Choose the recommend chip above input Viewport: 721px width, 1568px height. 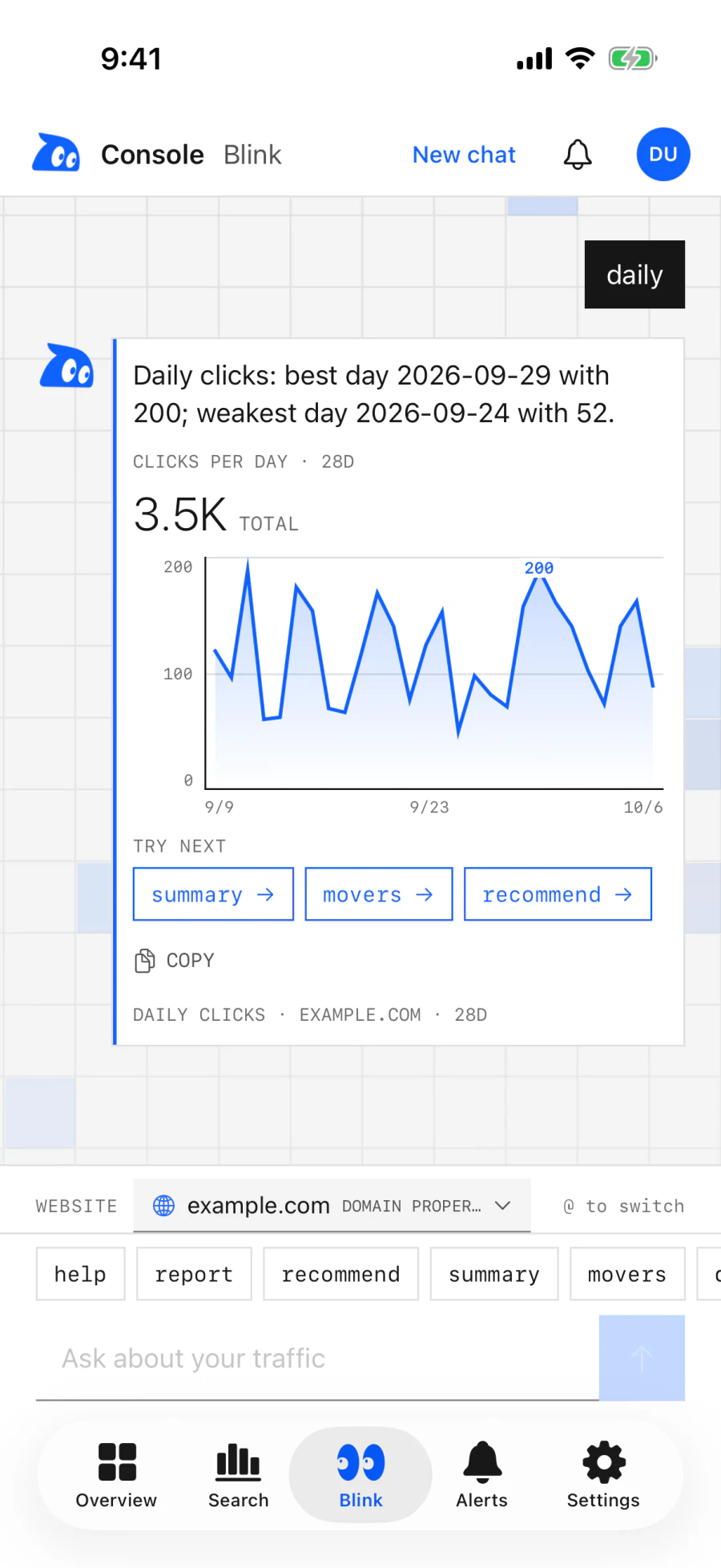coord(340,1274)
